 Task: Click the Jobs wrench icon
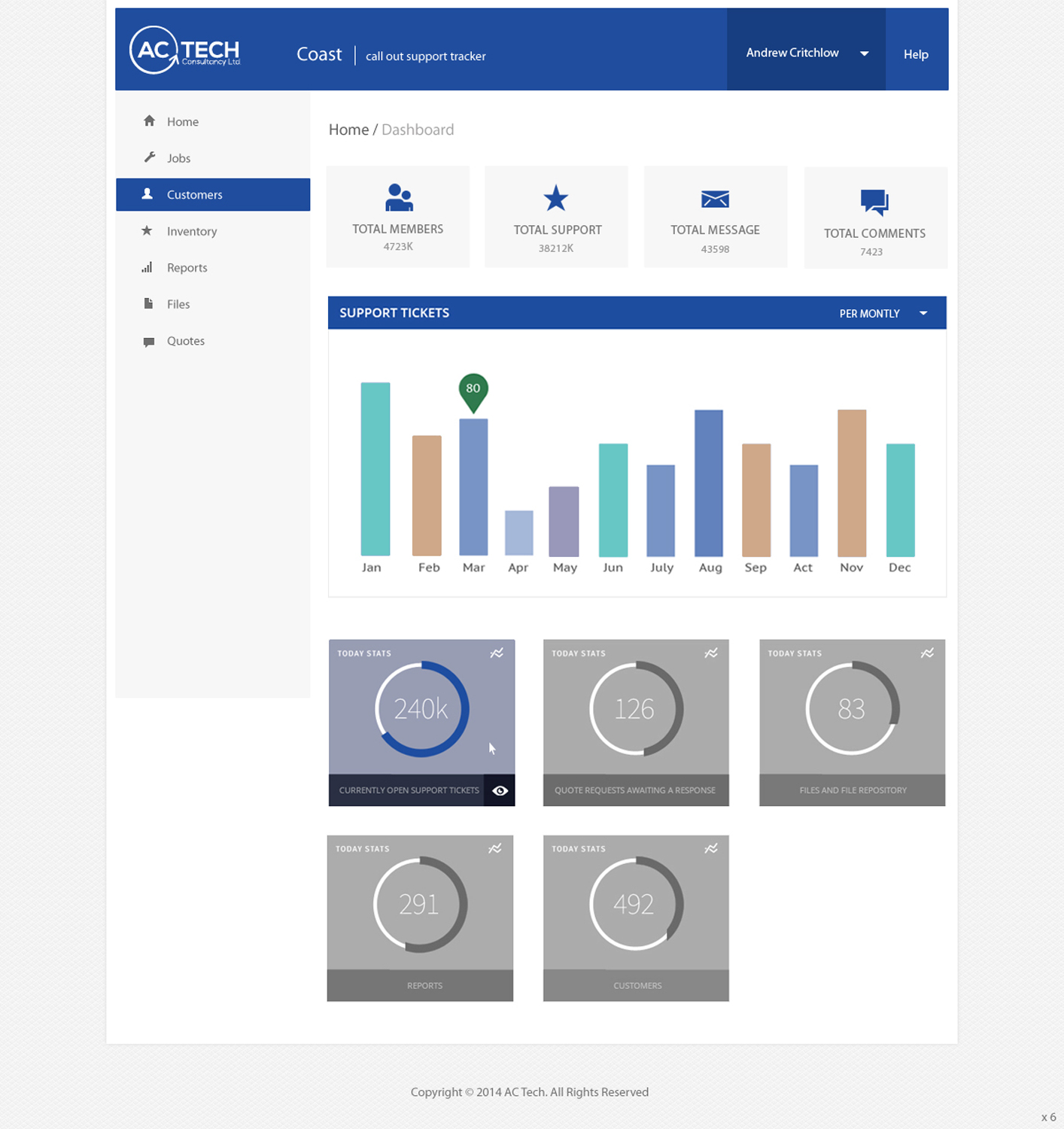[x=149, y=157]
